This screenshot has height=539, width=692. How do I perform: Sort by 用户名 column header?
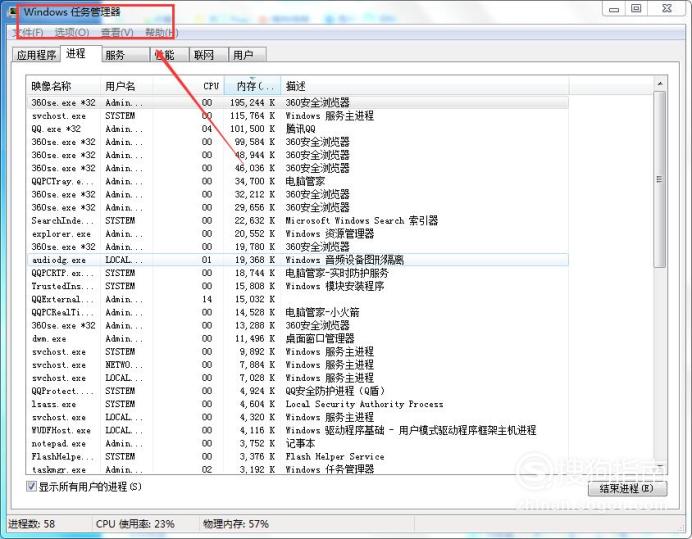[x=127, y=86]
